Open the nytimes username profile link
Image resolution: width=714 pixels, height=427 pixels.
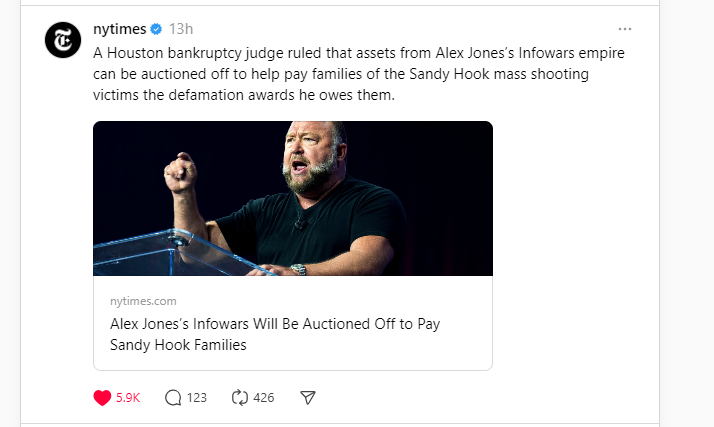119,29
